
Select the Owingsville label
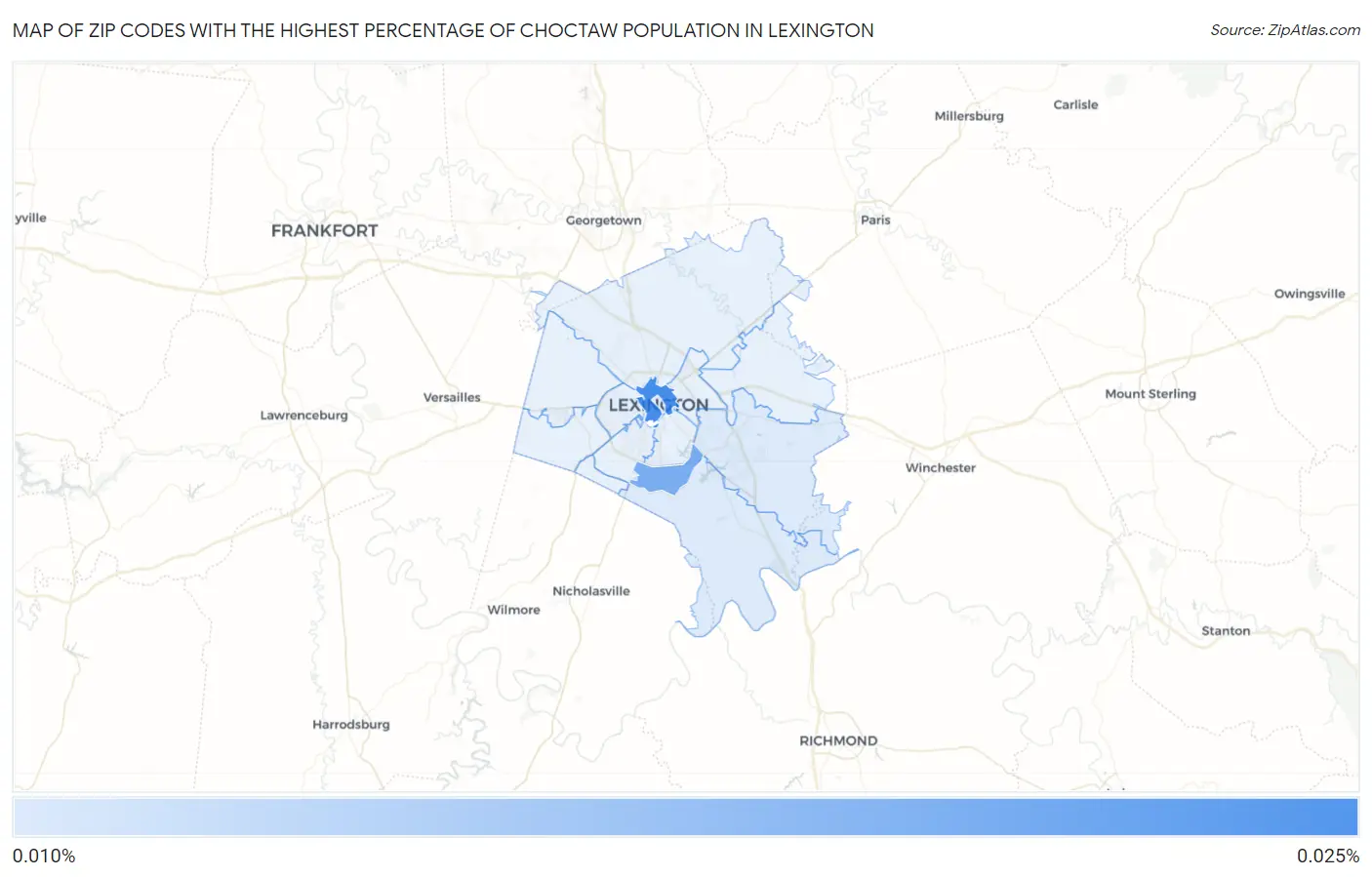tap(1310, 294)
